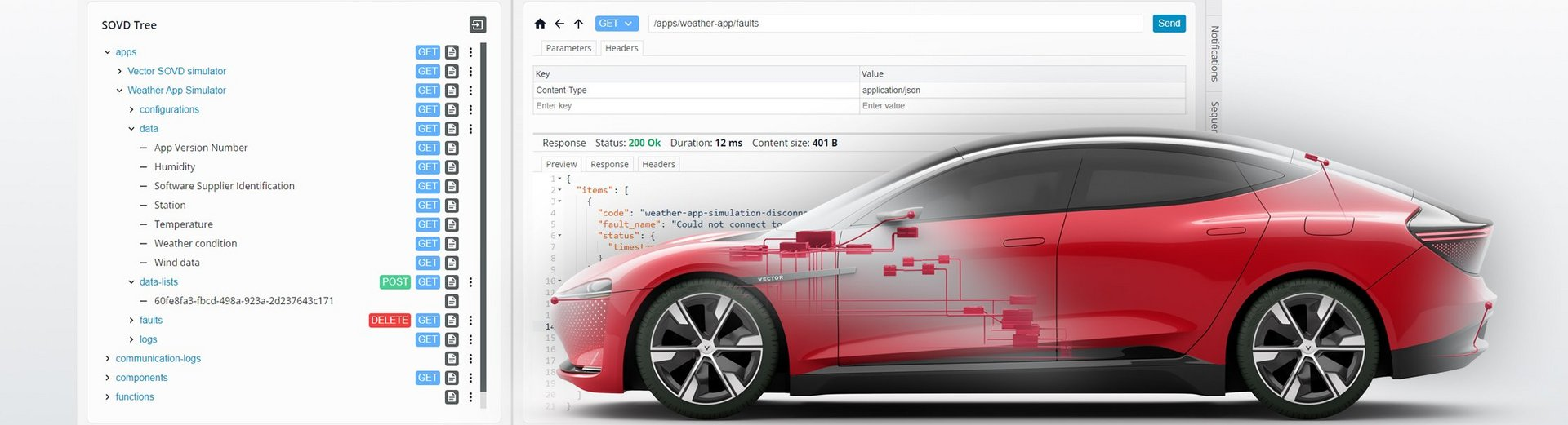
Task: Open the Notifications side tab
Action: pos(1214,53)
